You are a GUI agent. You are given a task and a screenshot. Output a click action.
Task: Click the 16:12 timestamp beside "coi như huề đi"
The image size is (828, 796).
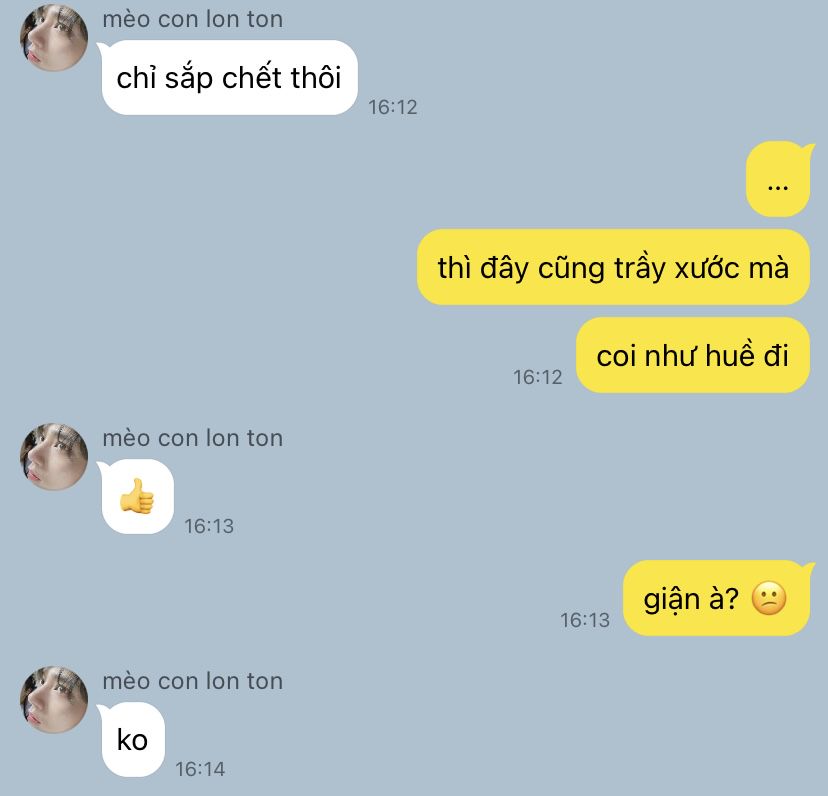(x=538, y=377)
